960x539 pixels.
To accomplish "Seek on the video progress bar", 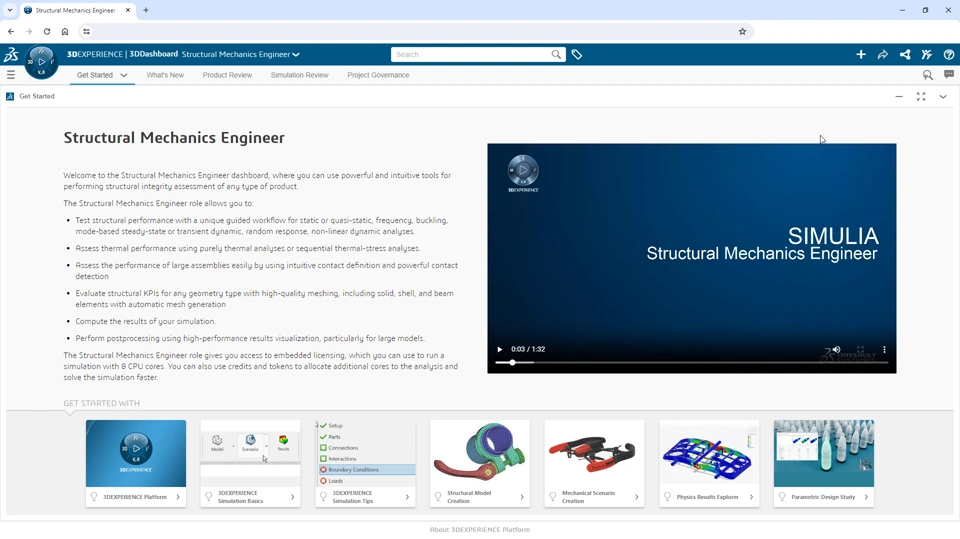I will (692, 363).
